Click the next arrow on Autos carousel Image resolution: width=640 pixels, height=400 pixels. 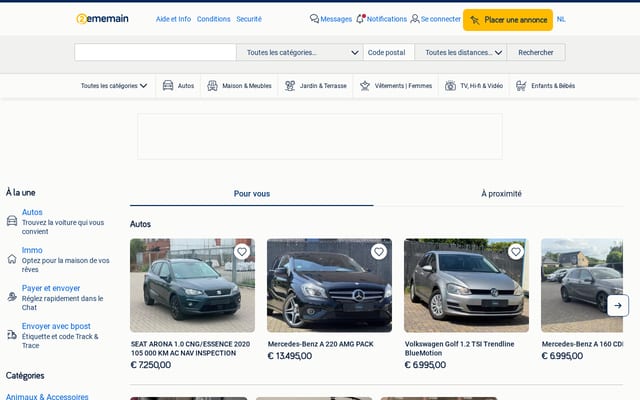click(x=618, y=305)
